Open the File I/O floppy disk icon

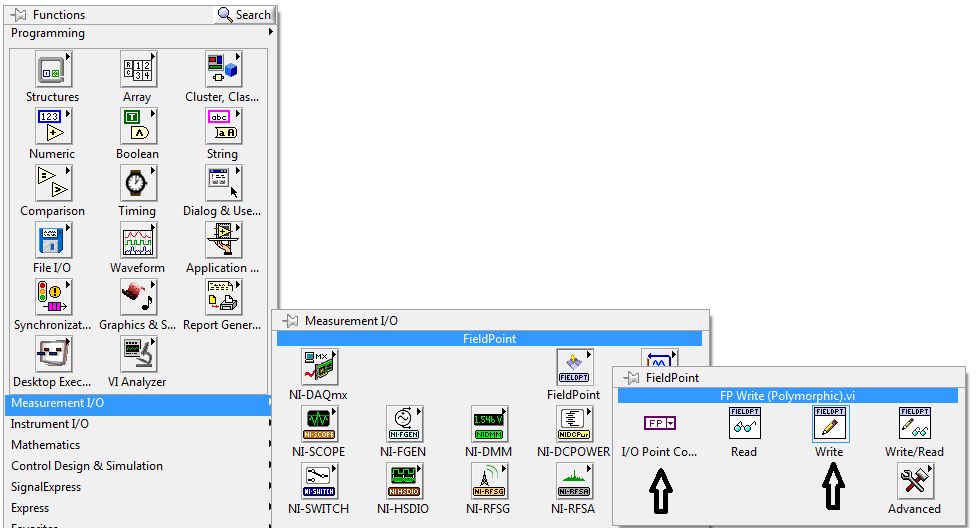(53, 241)
